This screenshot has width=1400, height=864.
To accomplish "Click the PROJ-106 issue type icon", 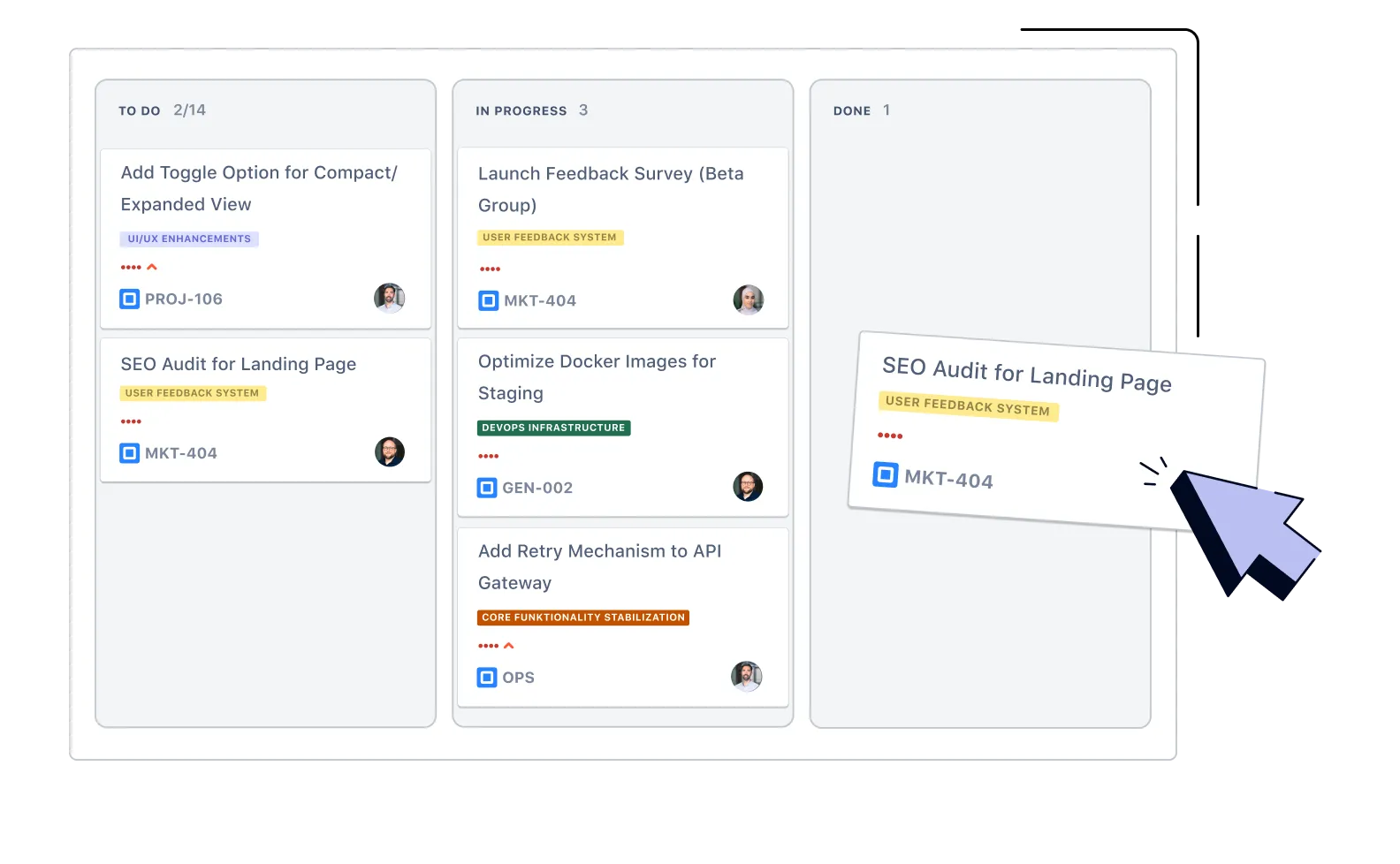I will [x=129, y=299].
